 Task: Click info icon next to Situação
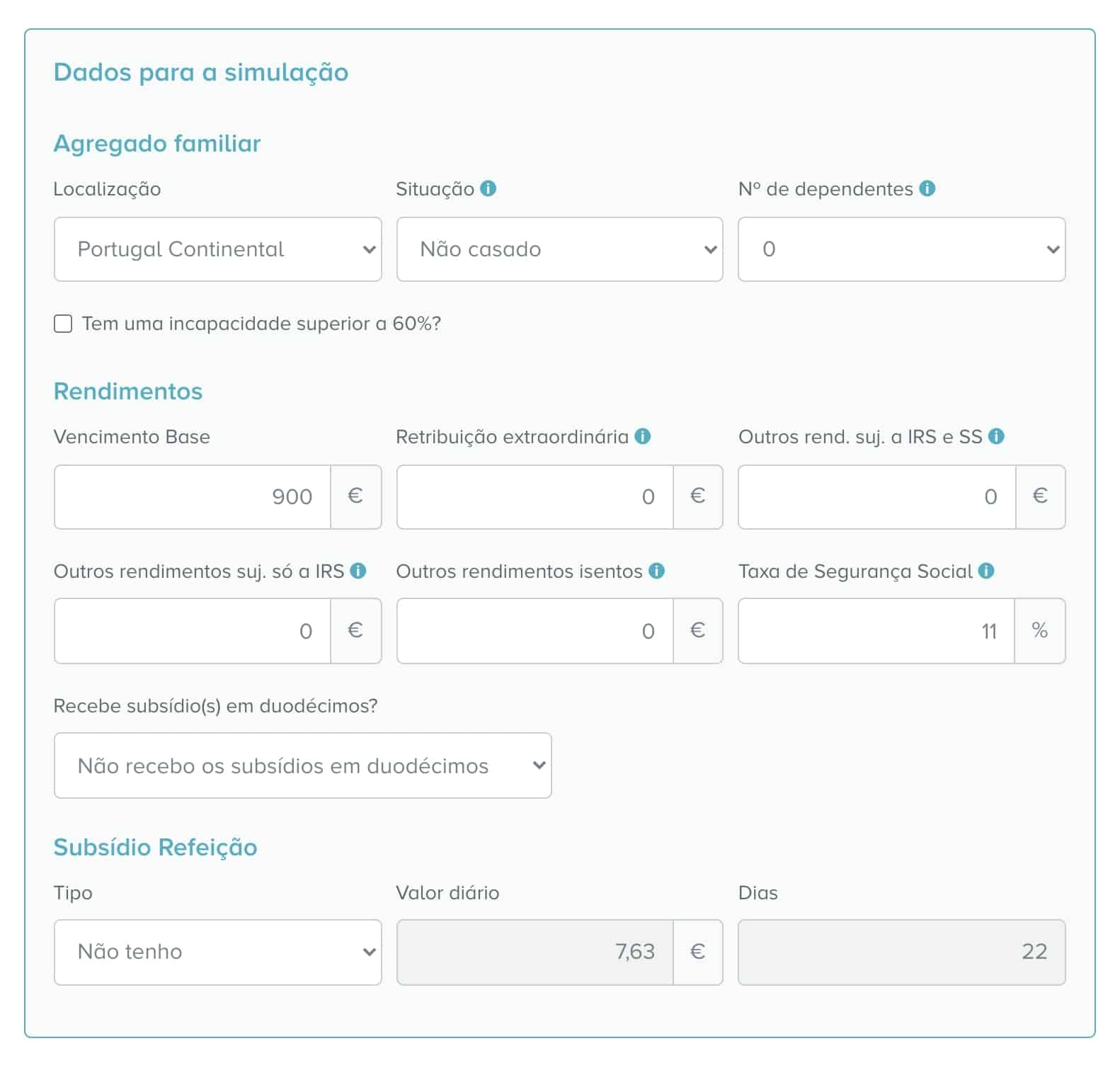click(488, 188)
